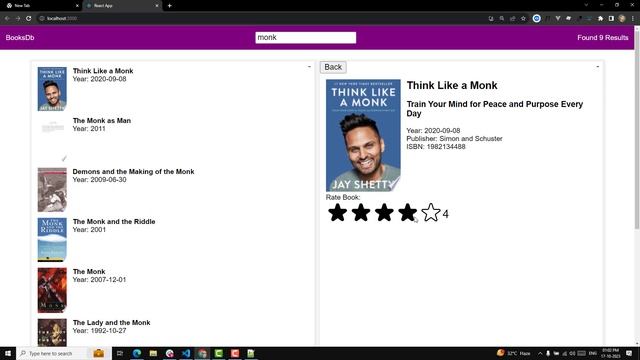Click the Think Like a Monk list thumbnail
640x360 pixels.
click(x=52, y=89)
